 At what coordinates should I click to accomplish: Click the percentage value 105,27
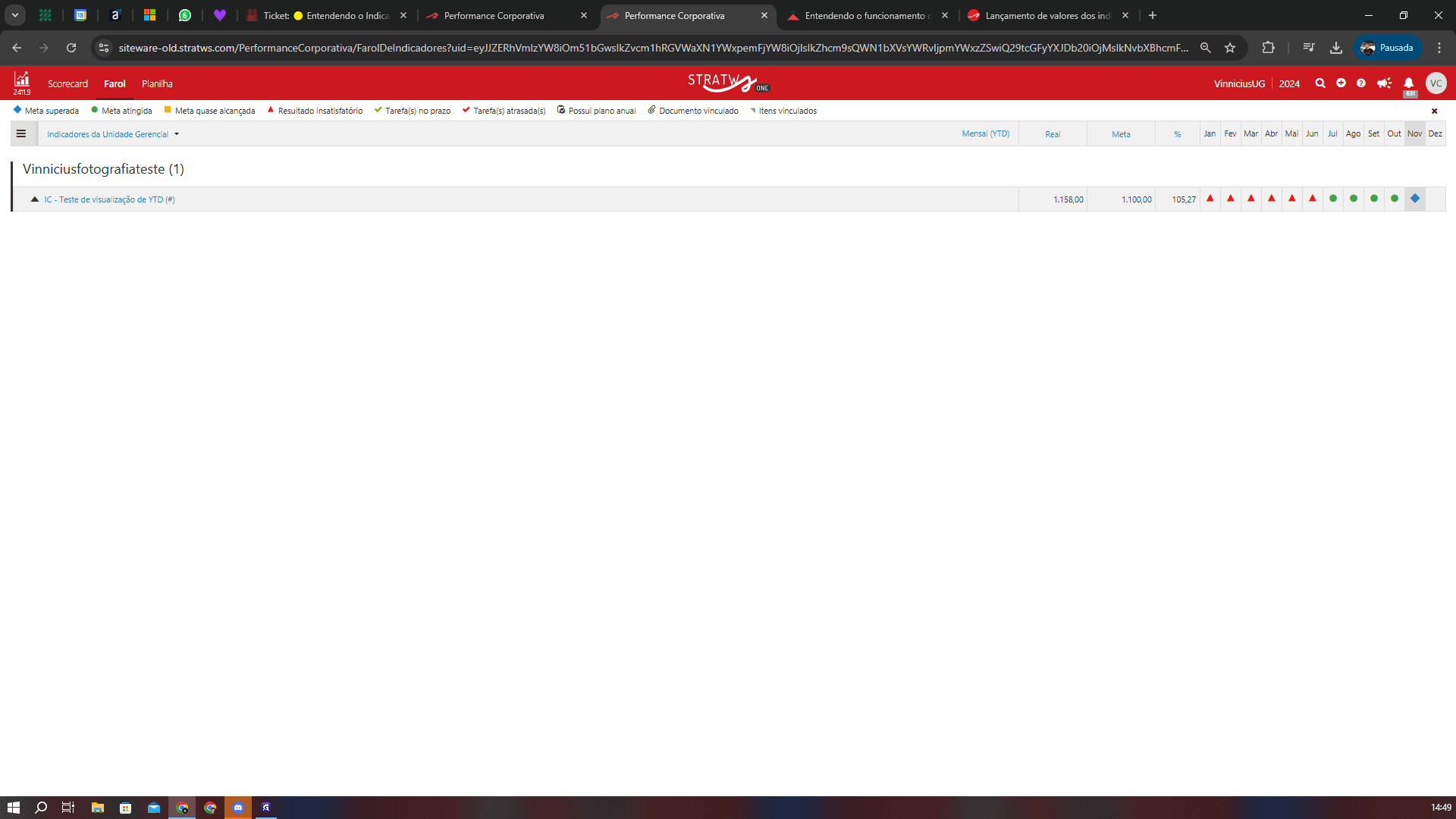(1183, 200)
